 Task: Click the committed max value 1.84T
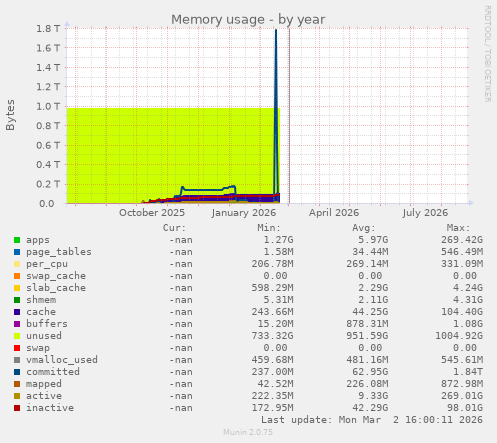(x=468, y=372)
